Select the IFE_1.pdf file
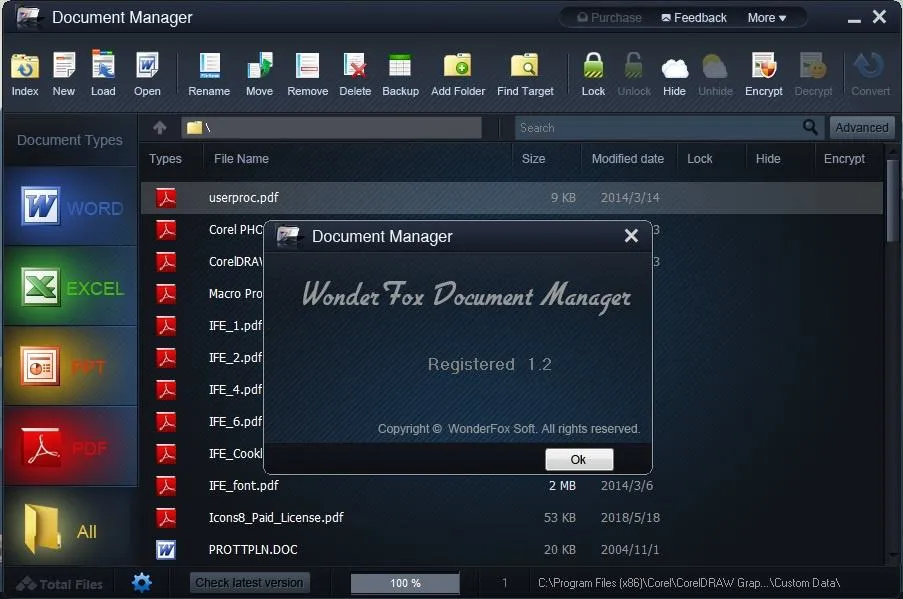This screenshot has height=599, width=903. pos(235,325)
